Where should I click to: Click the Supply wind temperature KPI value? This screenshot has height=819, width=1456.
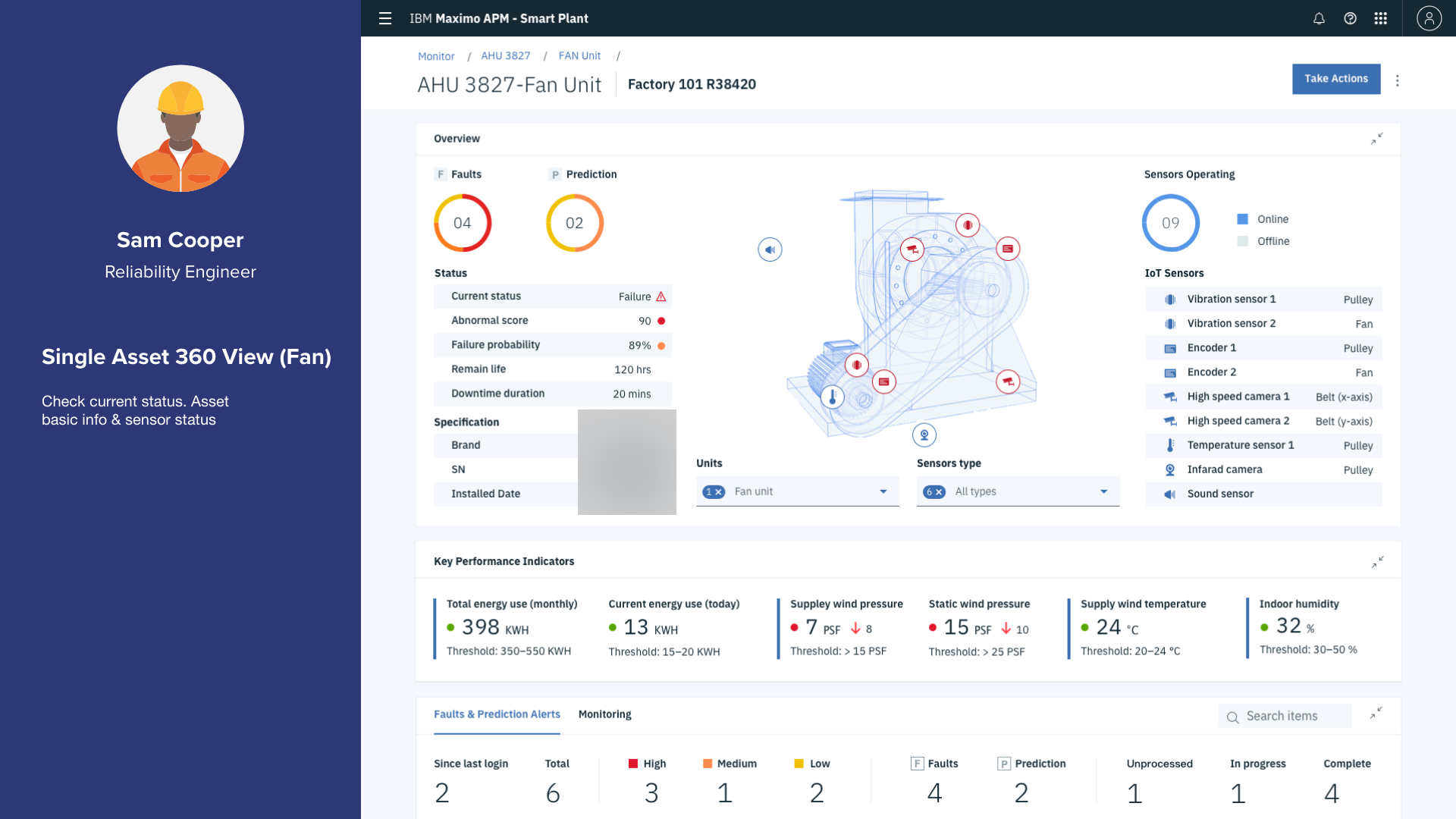pyautogui.click(x=1109, y=627)
